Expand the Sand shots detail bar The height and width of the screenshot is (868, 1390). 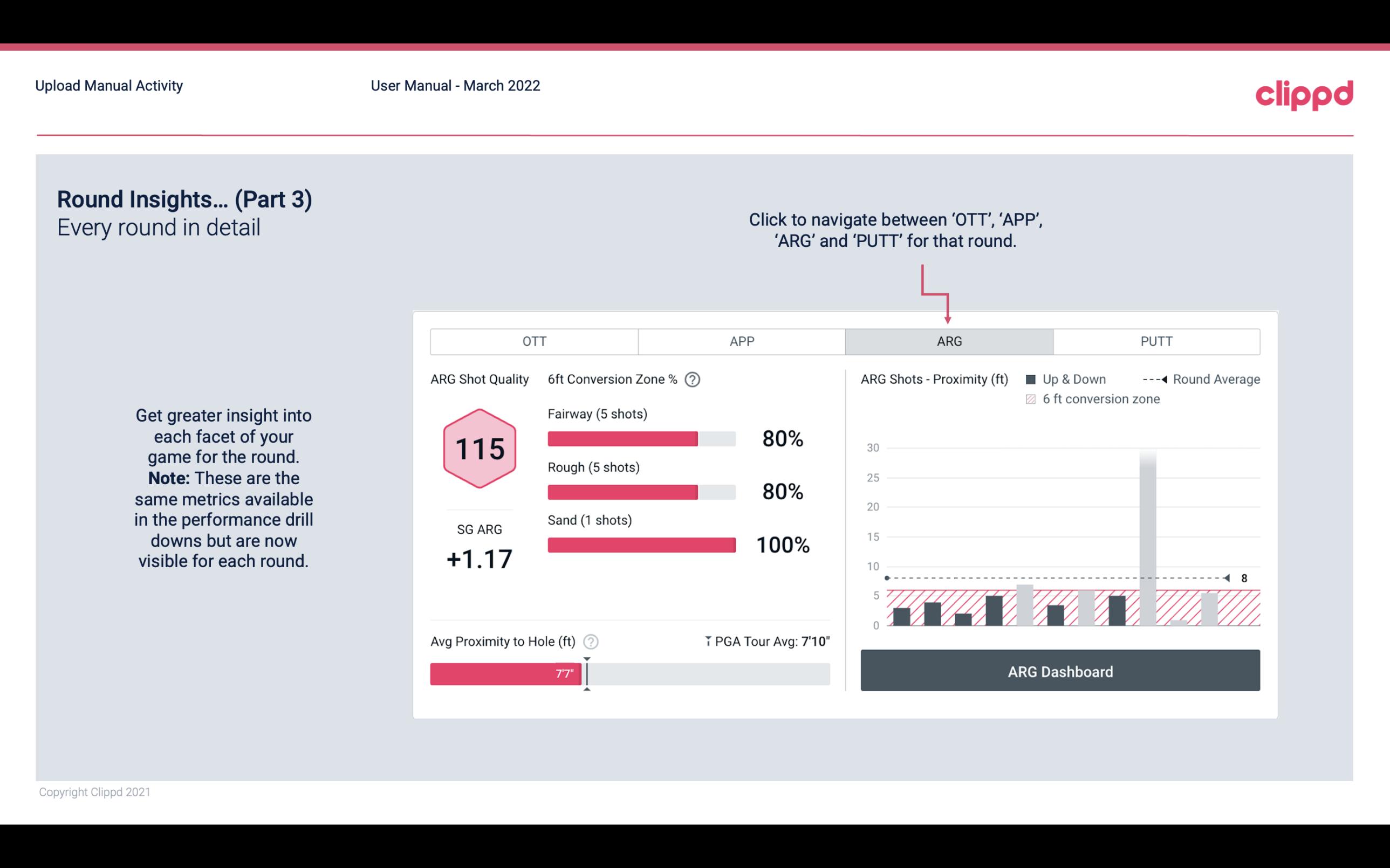click(640, 545)
